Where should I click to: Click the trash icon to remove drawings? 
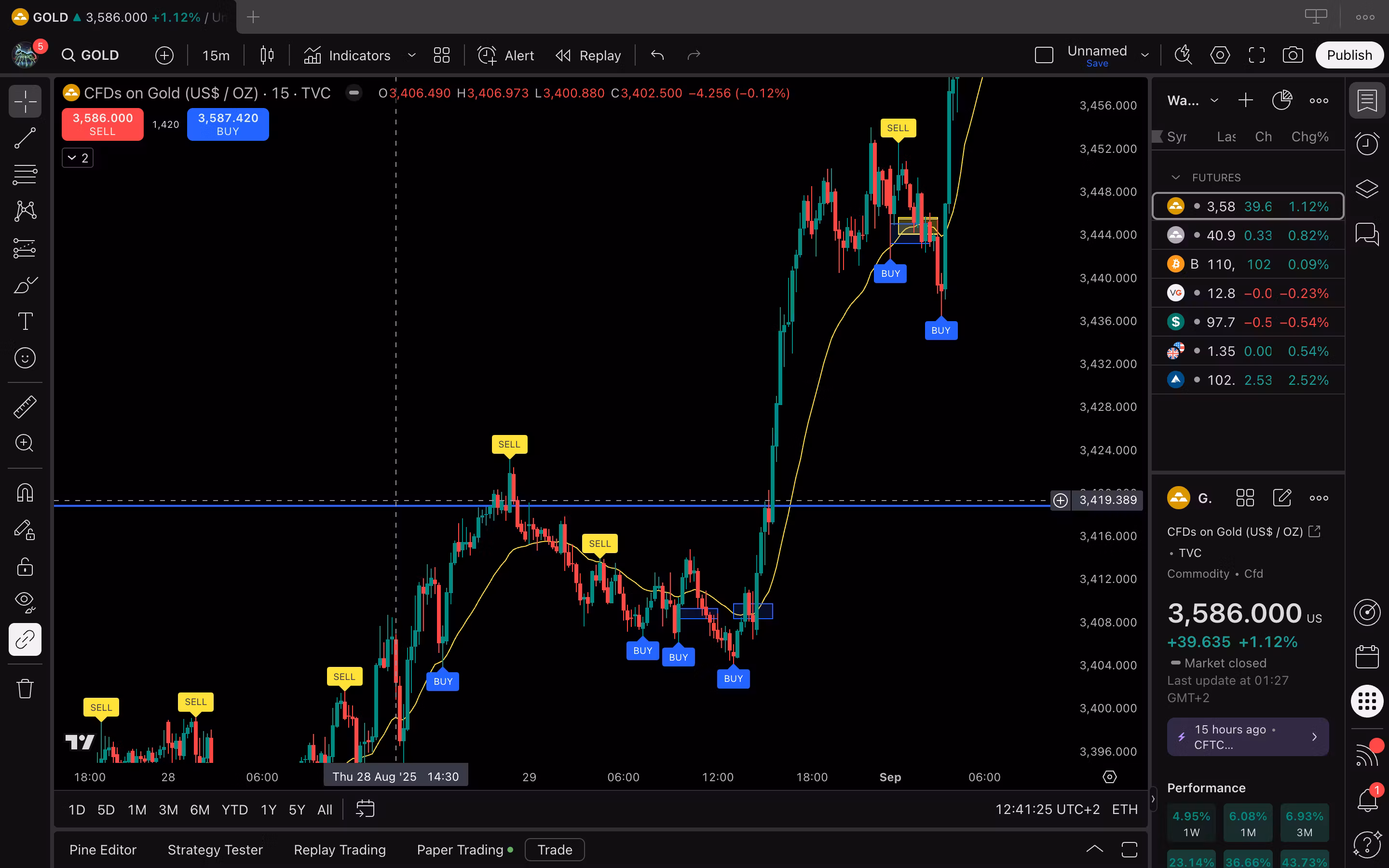[x=25, y=688]
